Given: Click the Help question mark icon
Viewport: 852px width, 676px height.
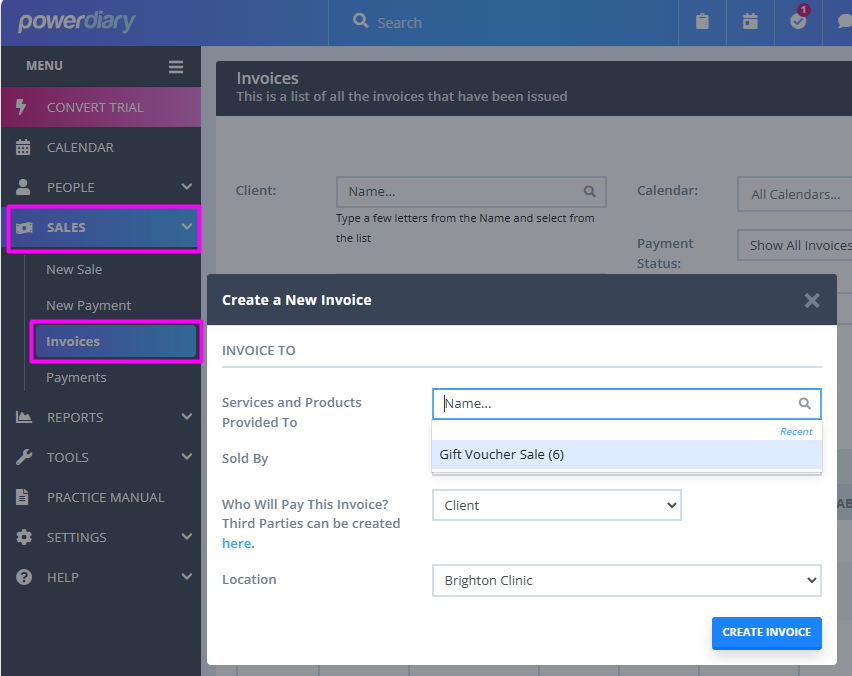Looking at the screenshot, I should (x=23, y=577).
